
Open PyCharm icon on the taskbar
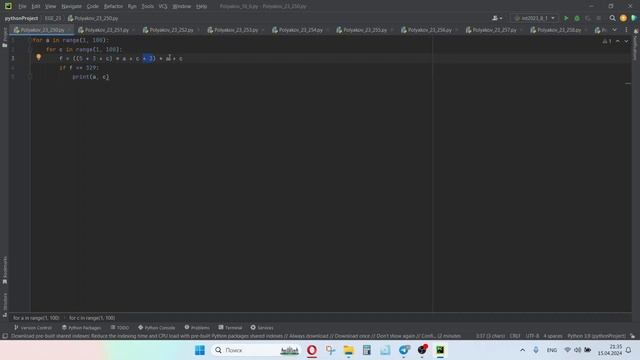tap(440, 350)
